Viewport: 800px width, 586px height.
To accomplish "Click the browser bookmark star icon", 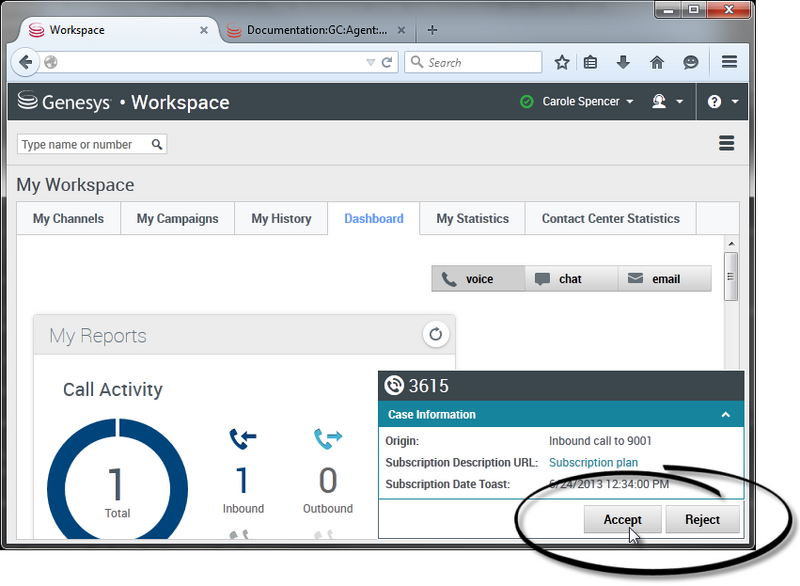I will [562, 62].
